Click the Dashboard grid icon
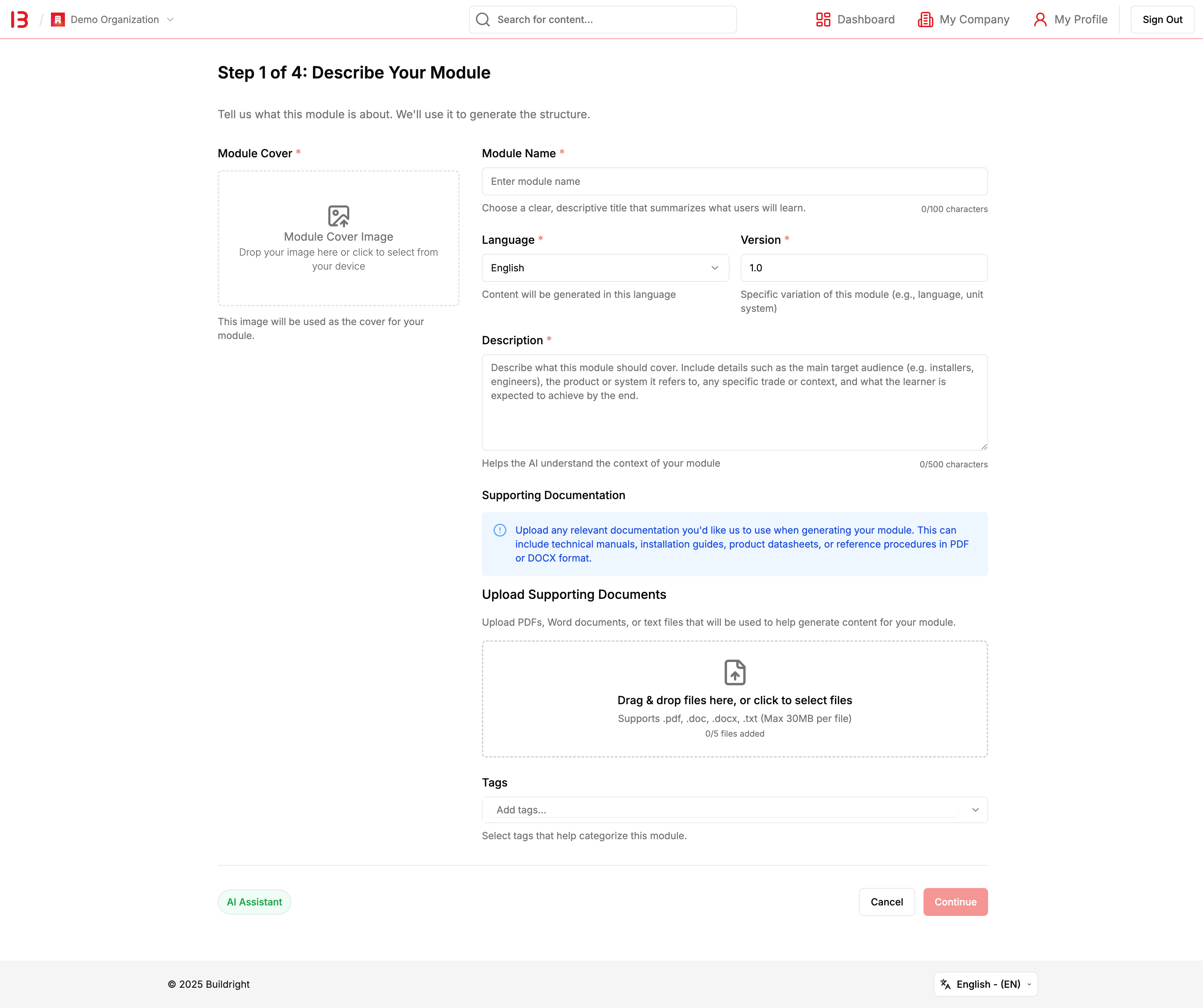The height and width of the screenshot is (1008, 1203). point(823,20)
